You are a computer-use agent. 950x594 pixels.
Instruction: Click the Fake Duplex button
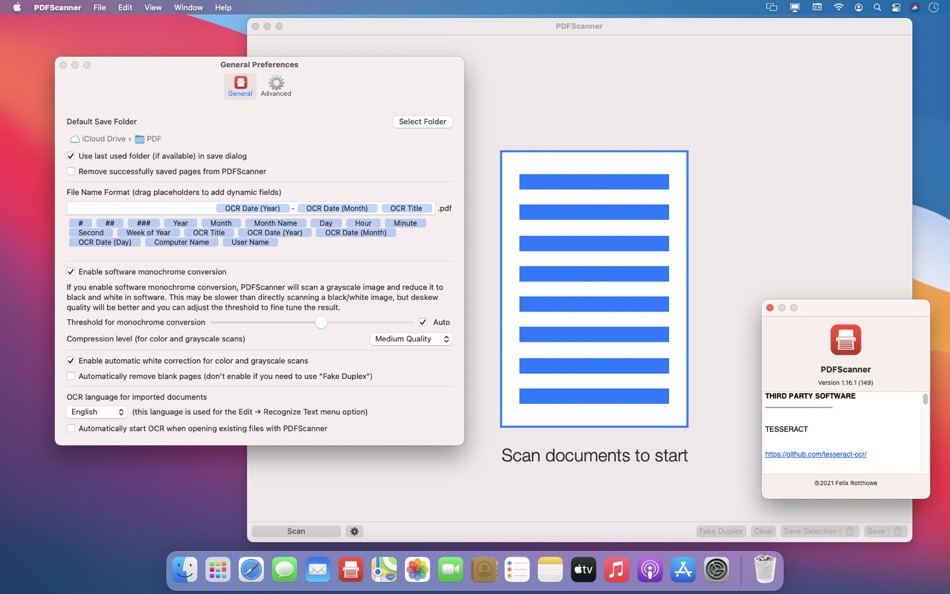click(x=720, y=532)
